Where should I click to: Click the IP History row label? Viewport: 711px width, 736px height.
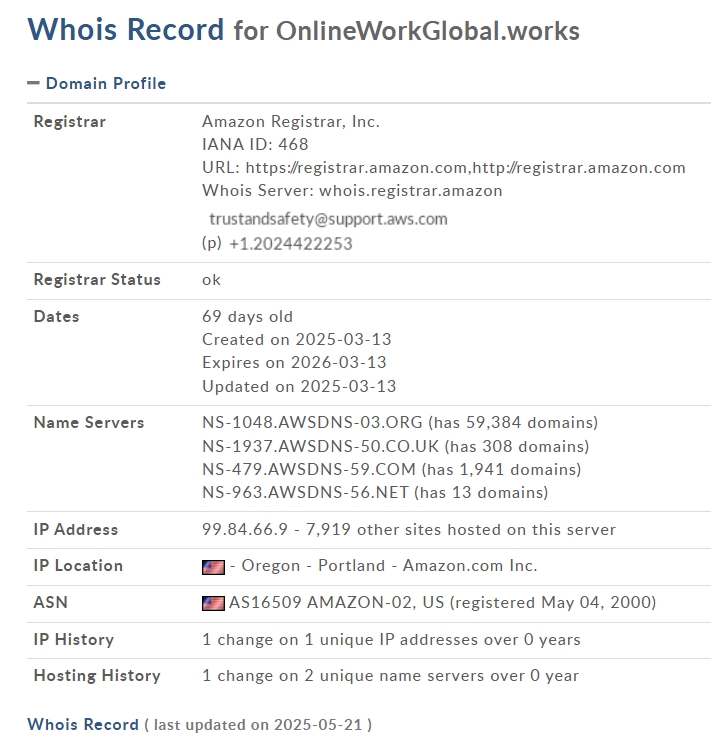pos(74,639)
